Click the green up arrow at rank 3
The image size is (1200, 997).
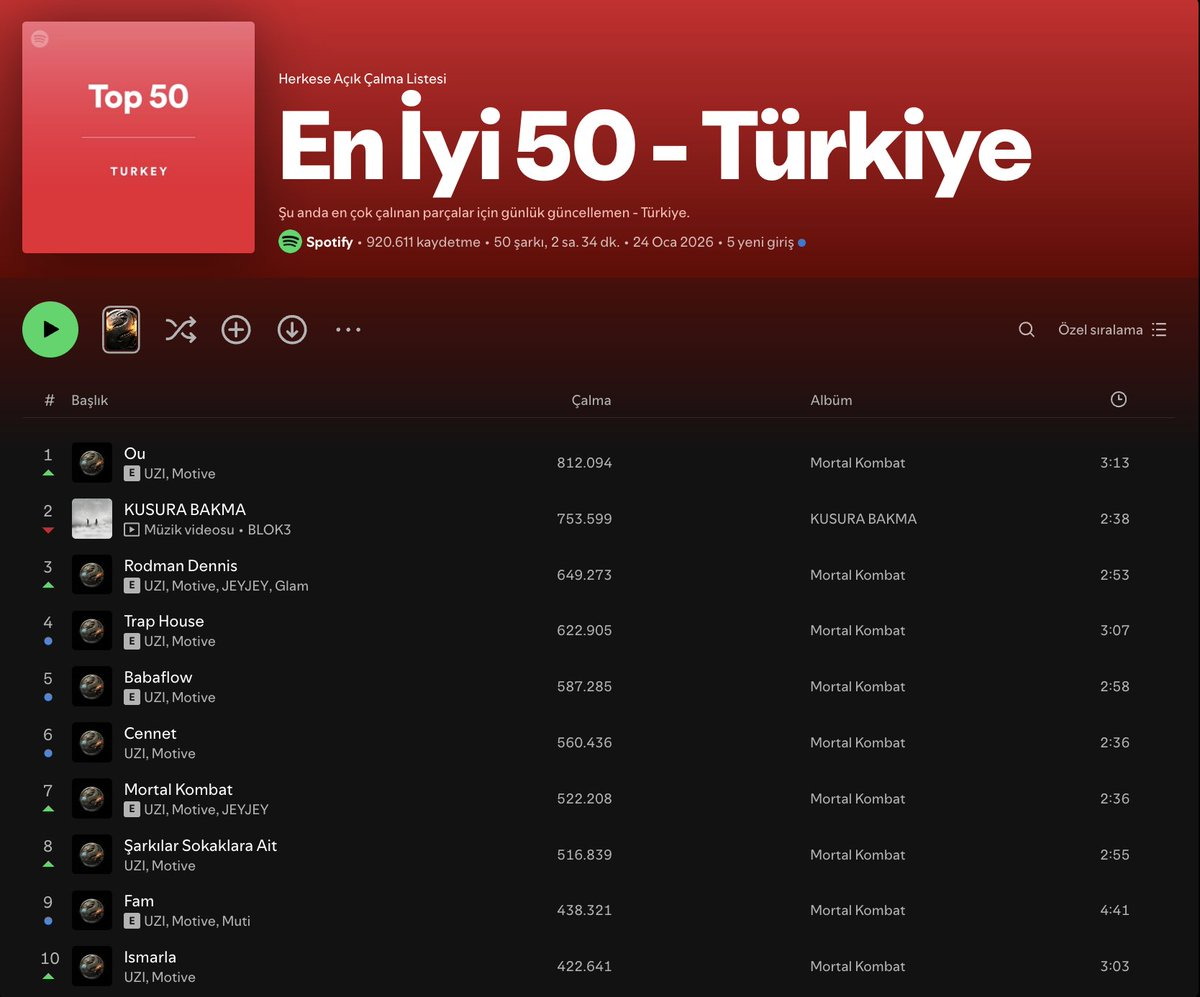click(48, 585)
